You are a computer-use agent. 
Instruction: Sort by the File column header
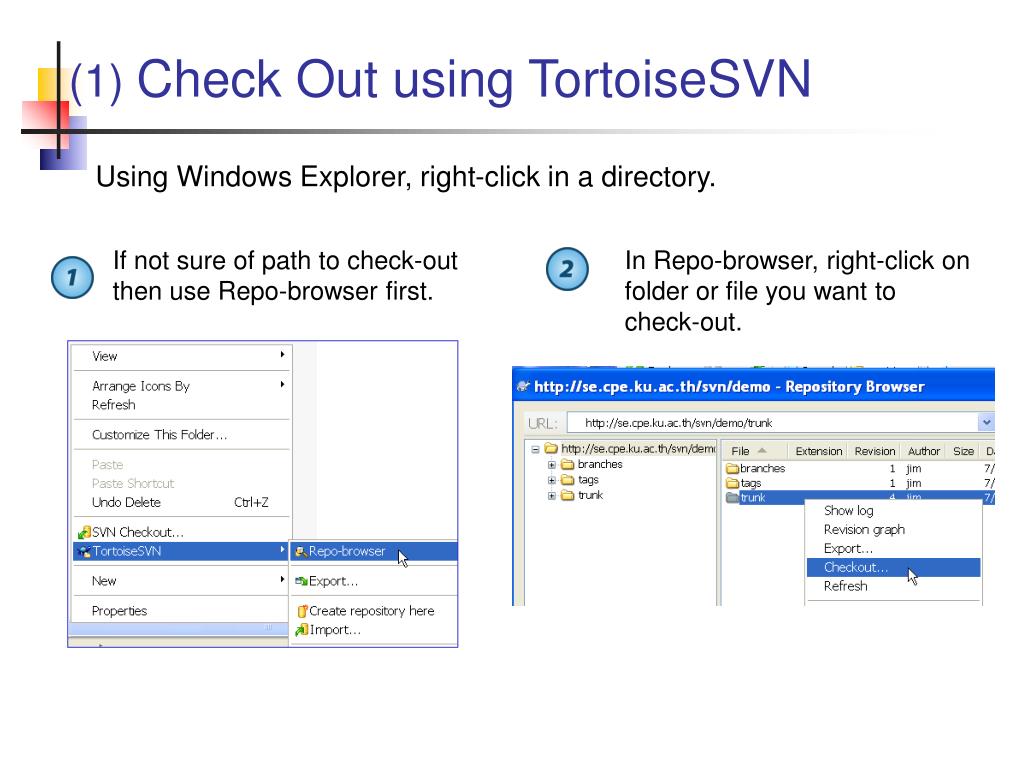coord(754,451)
